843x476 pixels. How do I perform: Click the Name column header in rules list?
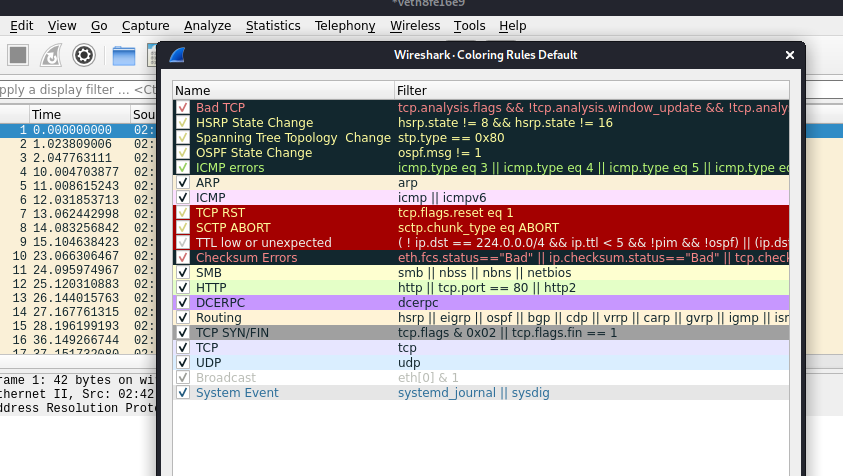tap(283, 90)
